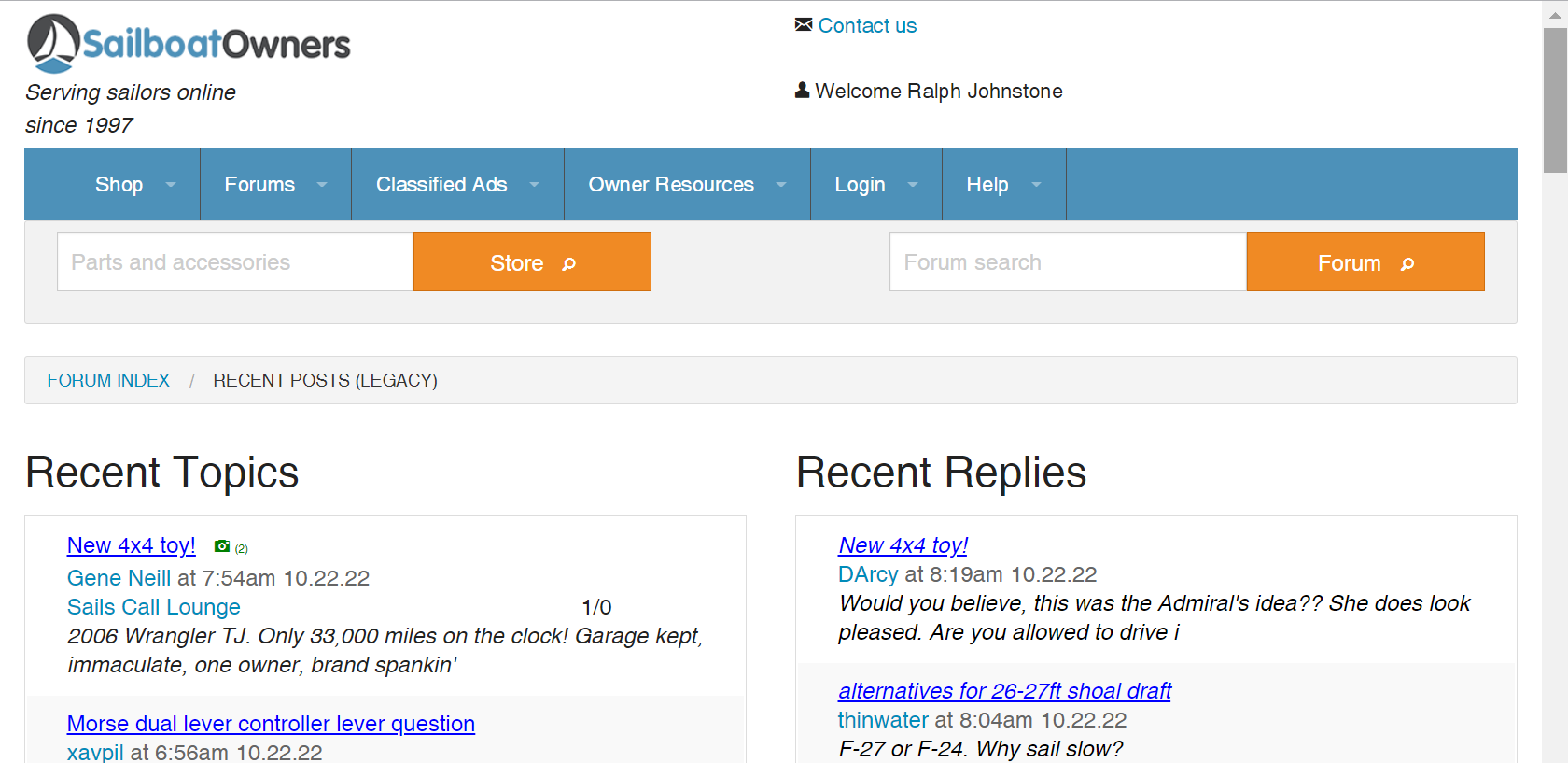Expand the Login dropdown arrow

tap(913, 185)
